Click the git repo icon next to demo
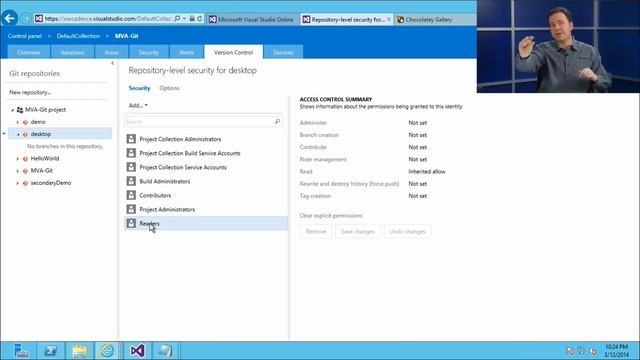This screenshot has height=360, width=640. pyautogui.click(x=25, y=122)
